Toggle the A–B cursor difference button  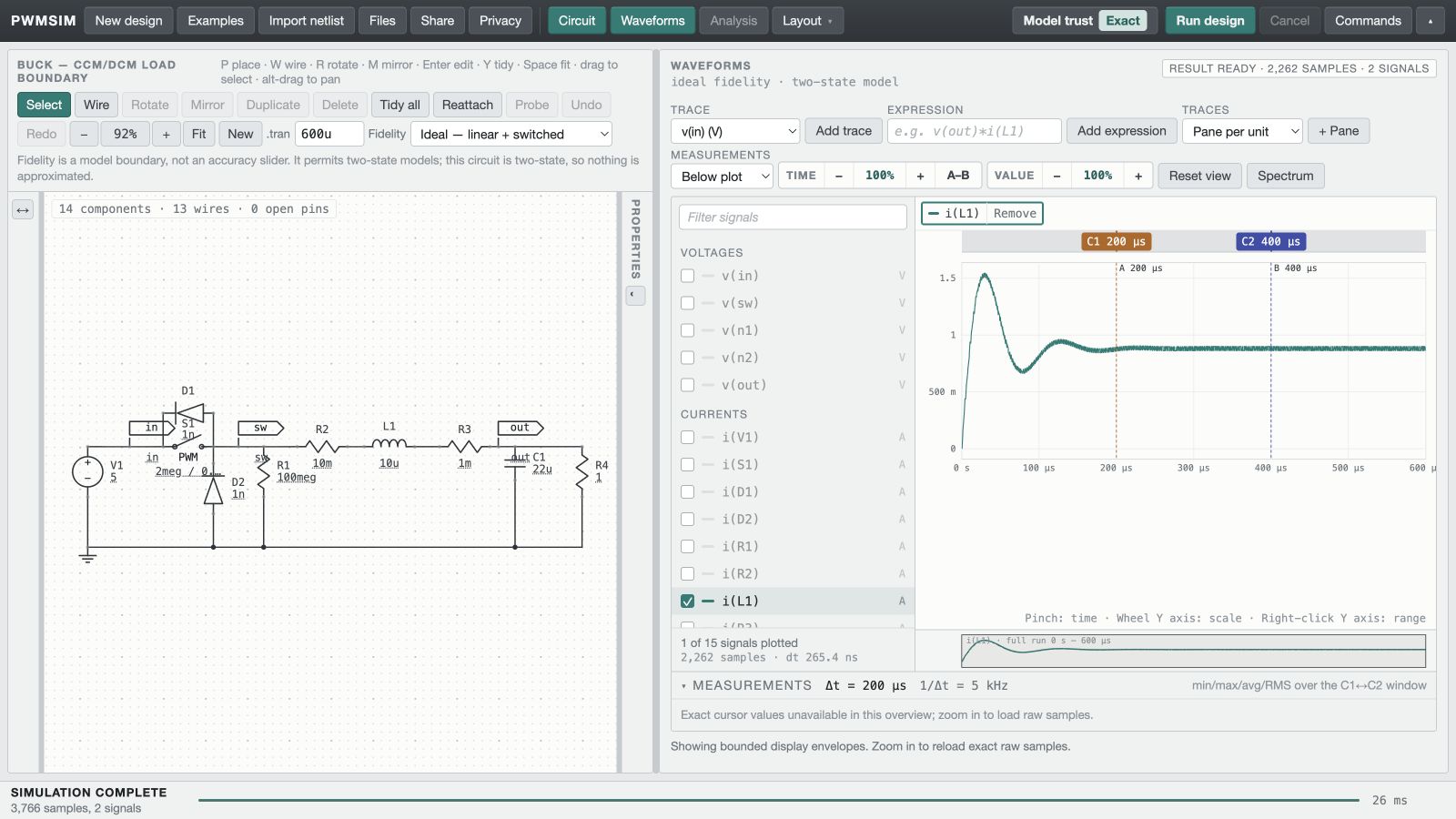click(958, 176)
